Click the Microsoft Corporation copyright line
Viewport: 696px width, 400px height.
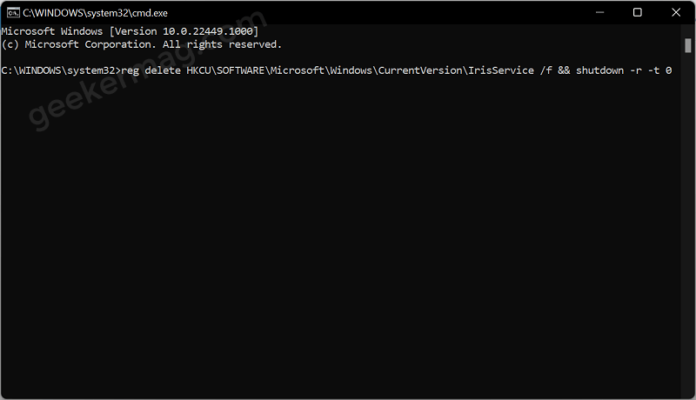pos(141,44)
